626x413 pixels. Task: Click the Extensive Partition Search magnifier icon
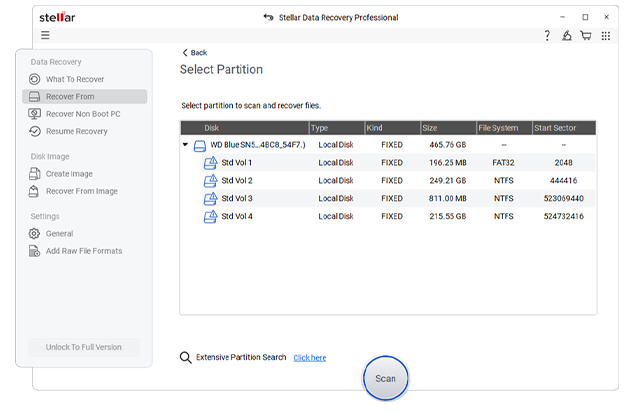coord(185,357)
